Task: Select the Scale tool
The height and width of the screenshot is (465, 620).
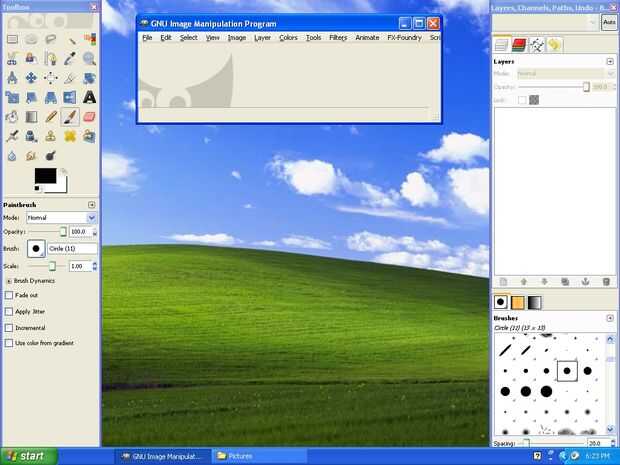Action: click(x=12, y=97)
